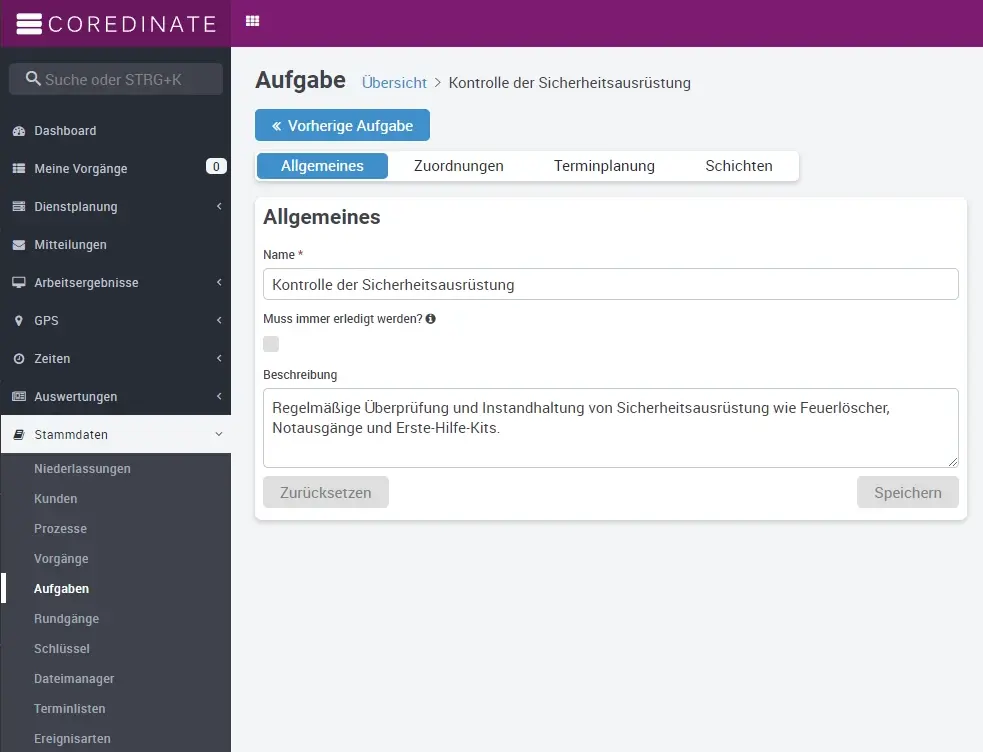Viewport: 983px width, 752px height.
Task: Click the Name input field
Action: click(x=610, y=284)
